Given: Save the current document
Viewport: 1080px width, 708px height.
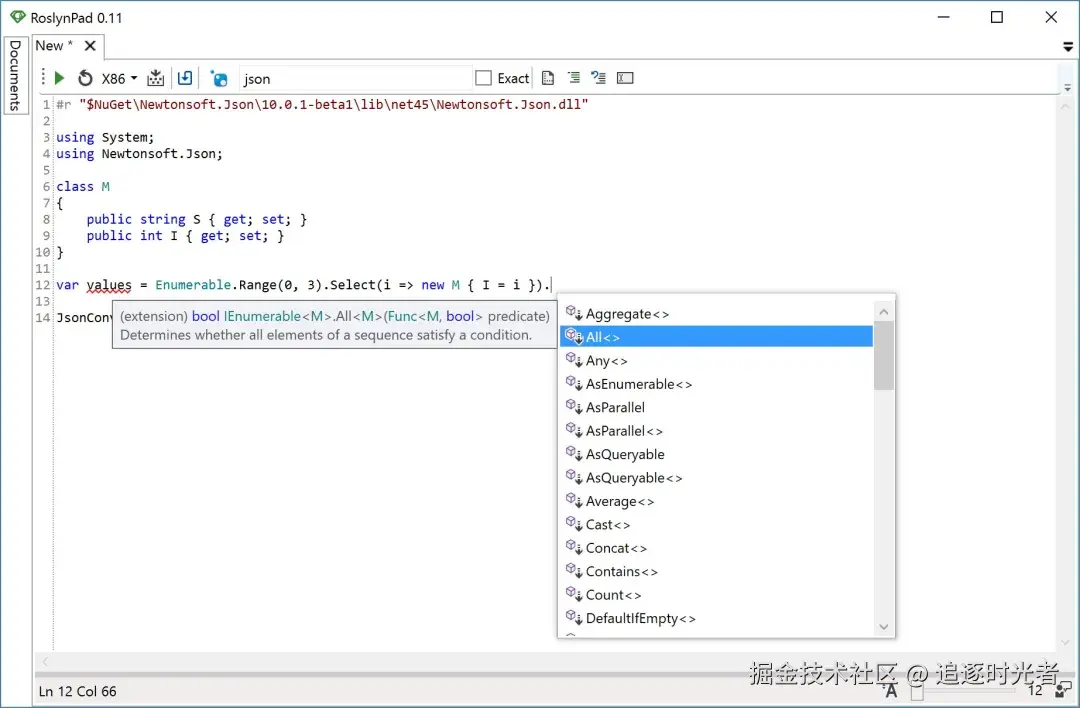Looking at the screenshot, I should pos(185,78).
